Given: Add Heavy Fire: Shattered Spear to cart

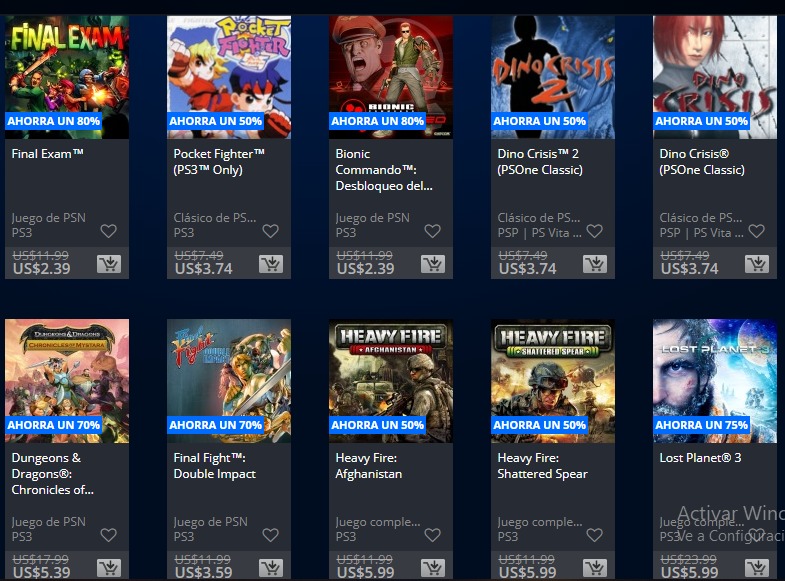Looking at the screenshot, I should (x=595, y=568).
